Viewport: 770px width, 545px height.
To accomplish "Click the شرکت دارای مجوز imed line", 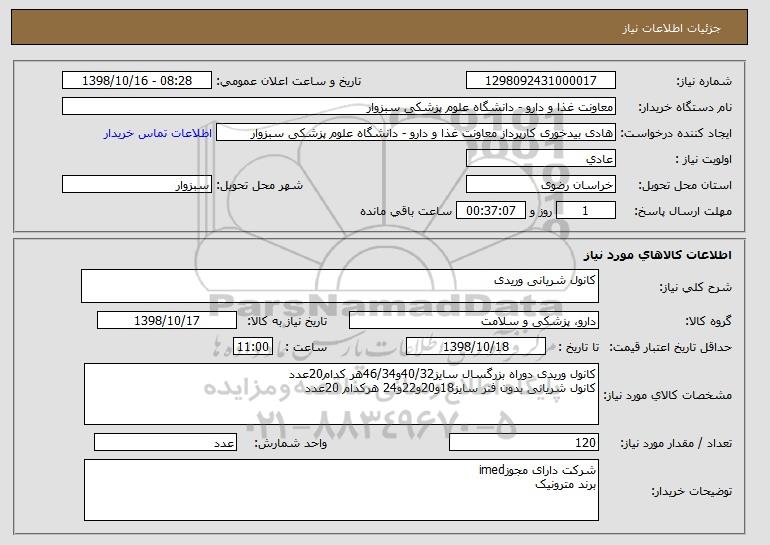I will coord(538,470).
